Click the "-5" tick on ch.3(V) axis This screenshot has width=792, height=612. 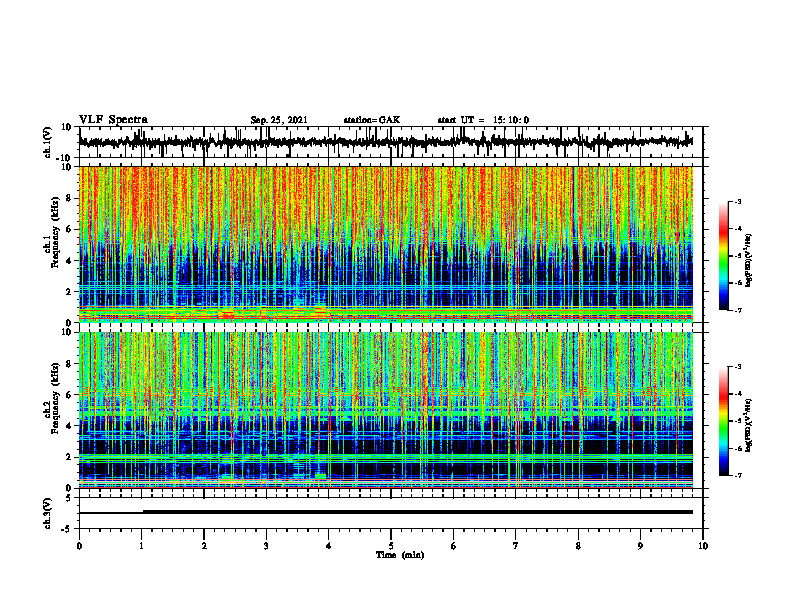67,529
